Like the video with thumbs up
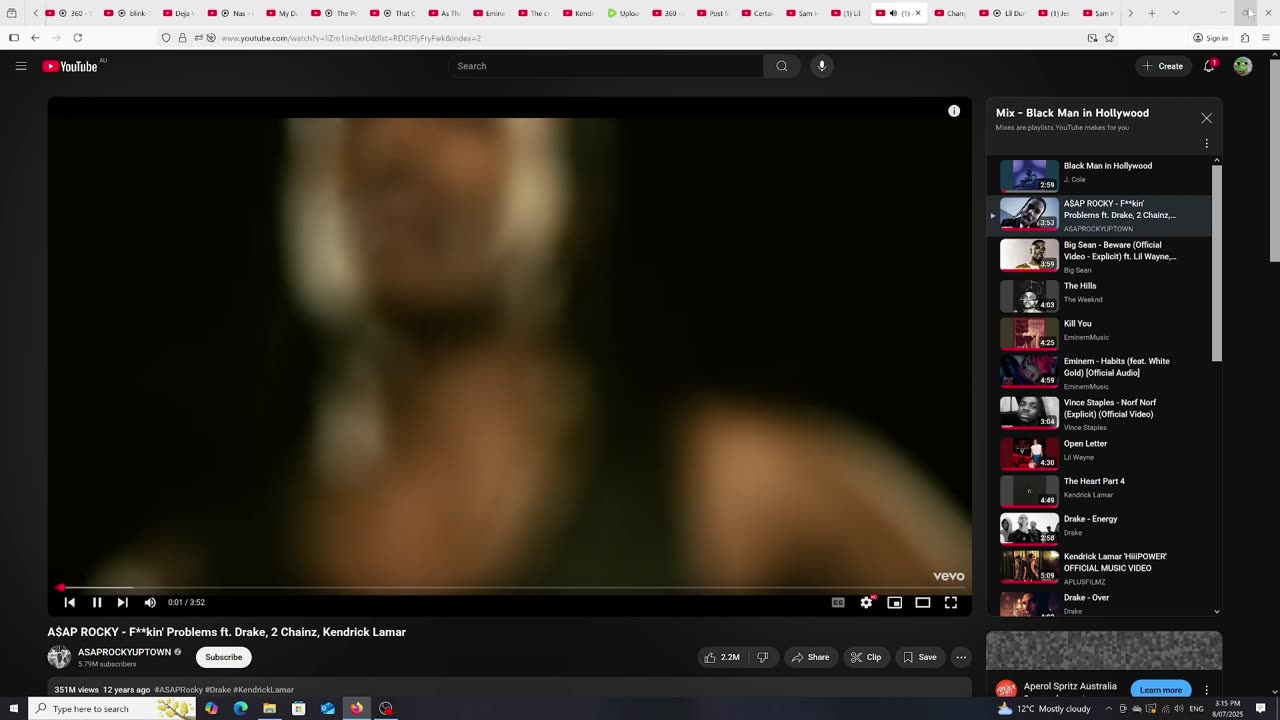The height and width of the screenshot is (720, 1280). 722,657
